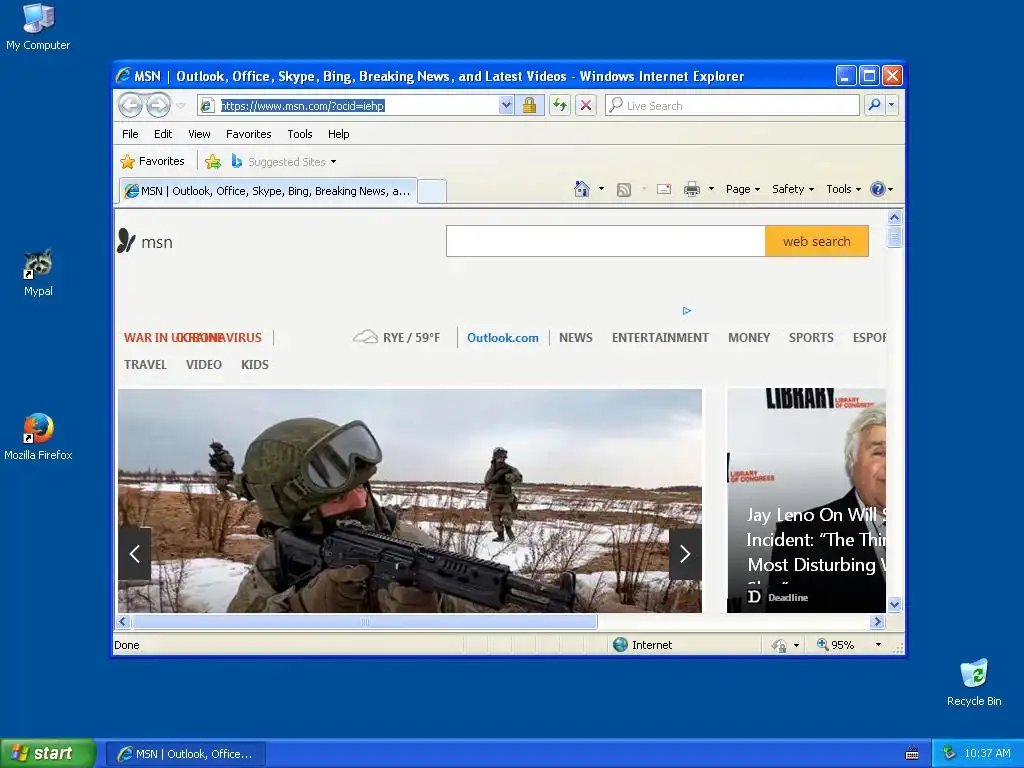Open the File menu
This screenshot has height=768, width=1024.
(130, 134)
